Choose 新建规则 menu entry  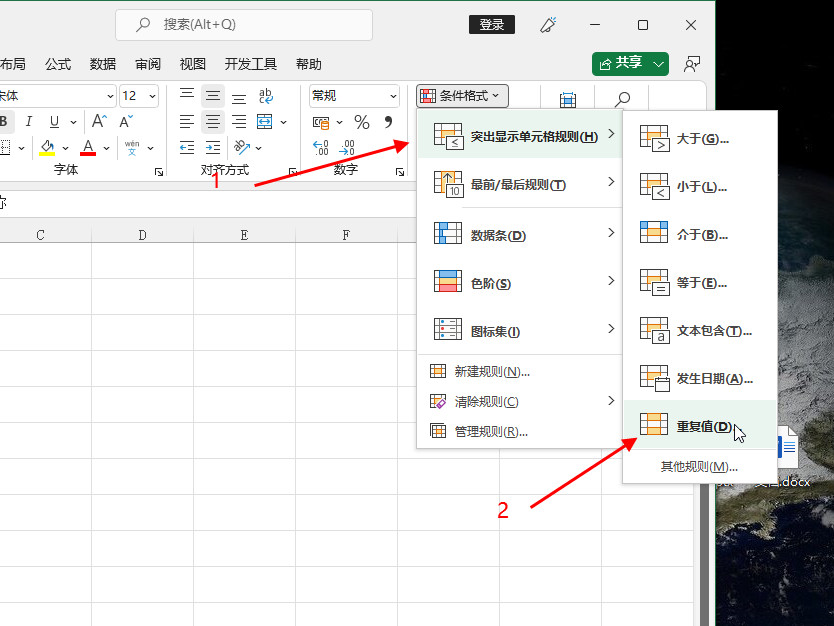coord(520,371)
